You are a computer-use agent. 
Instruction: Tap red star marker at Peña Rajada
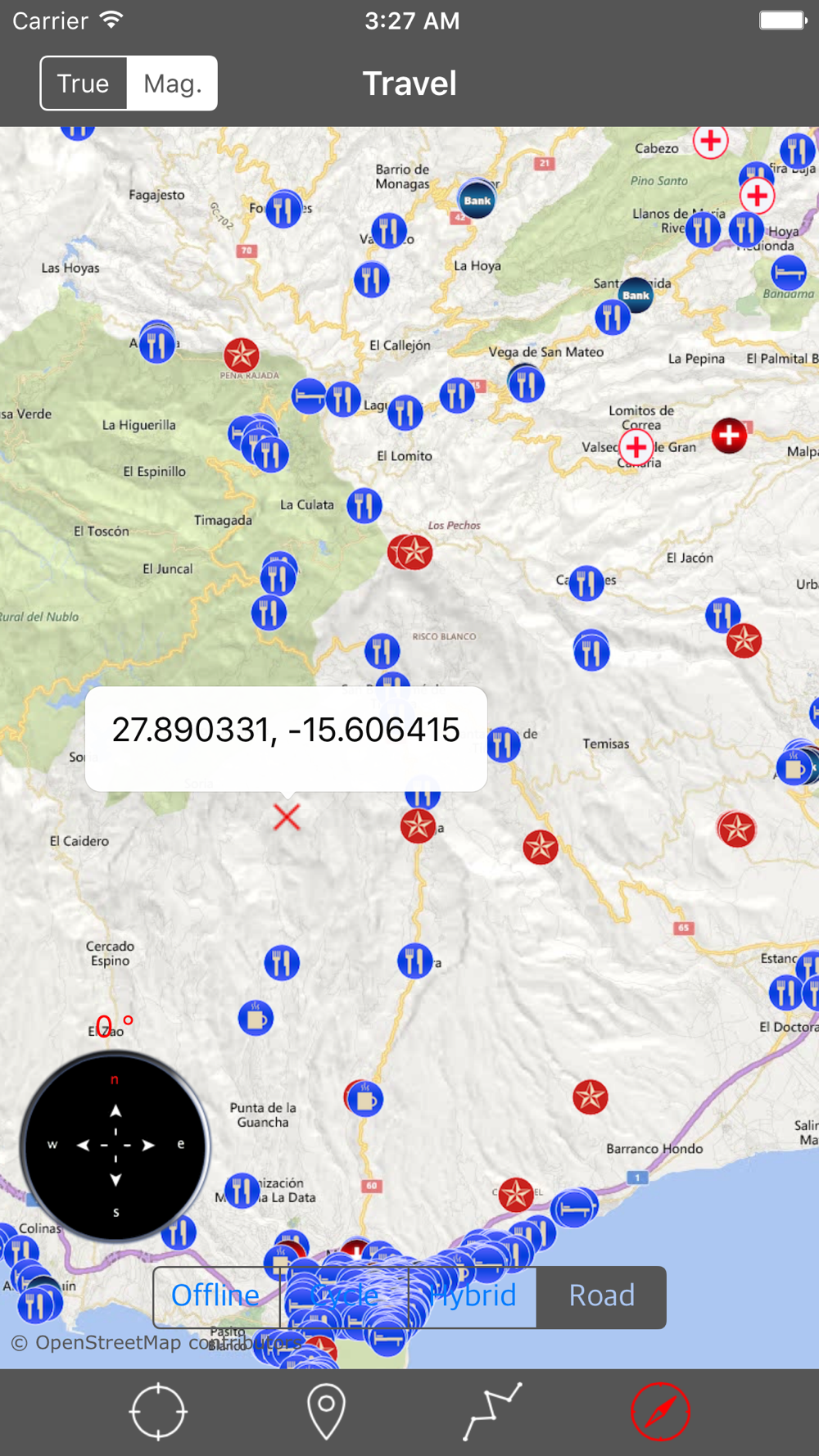[242, 355]
